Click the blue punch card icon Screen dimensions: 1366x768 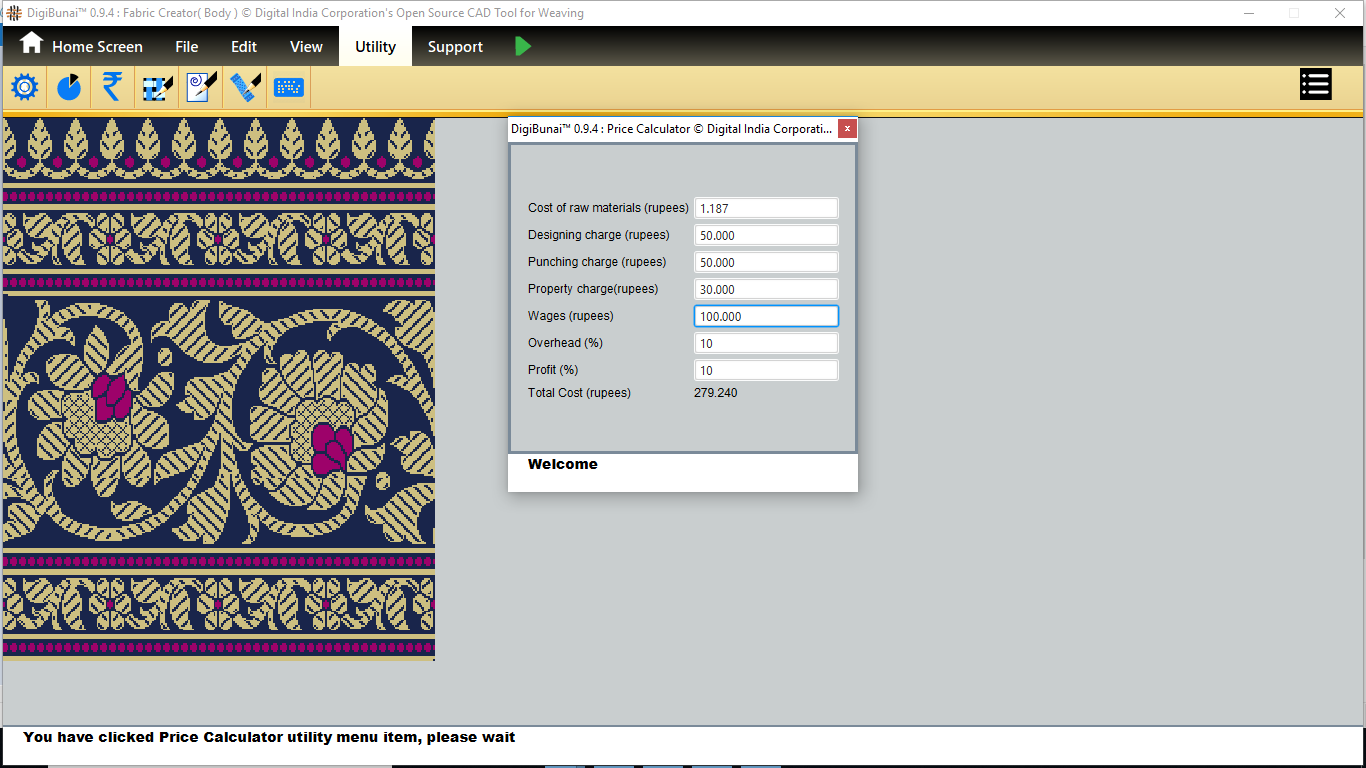coord(289,87)
